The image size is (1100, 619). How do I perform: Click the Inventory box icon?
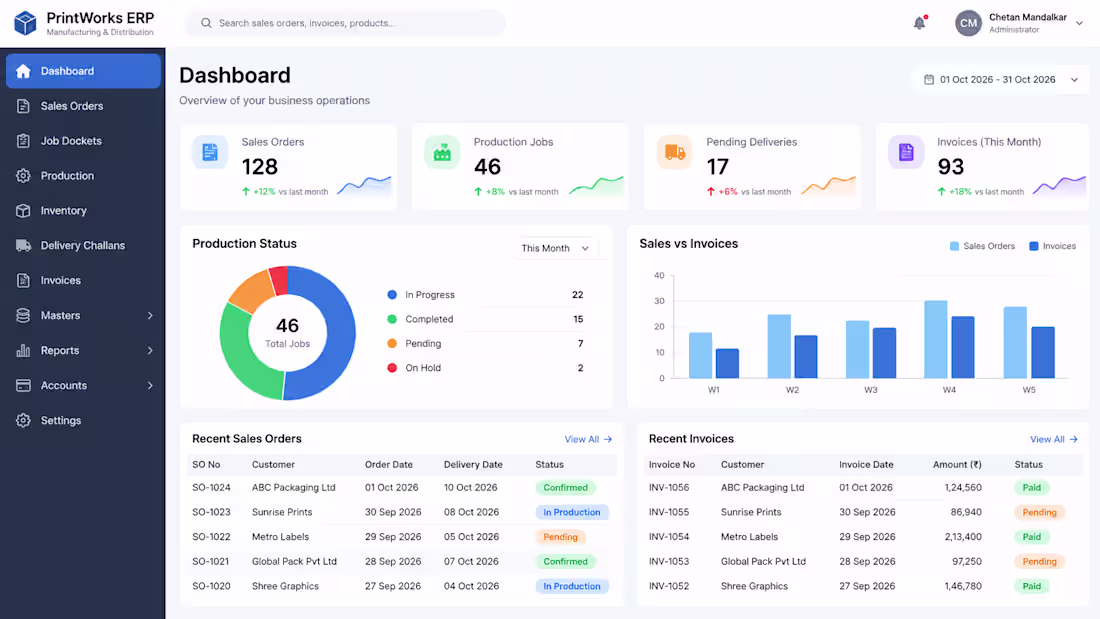[x=23, y=211]
